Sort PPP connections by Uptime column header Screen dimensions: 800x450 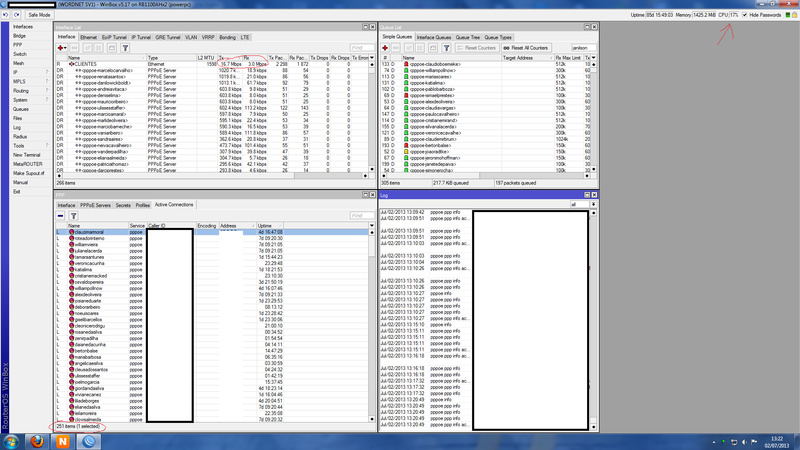tap(269, 226)
